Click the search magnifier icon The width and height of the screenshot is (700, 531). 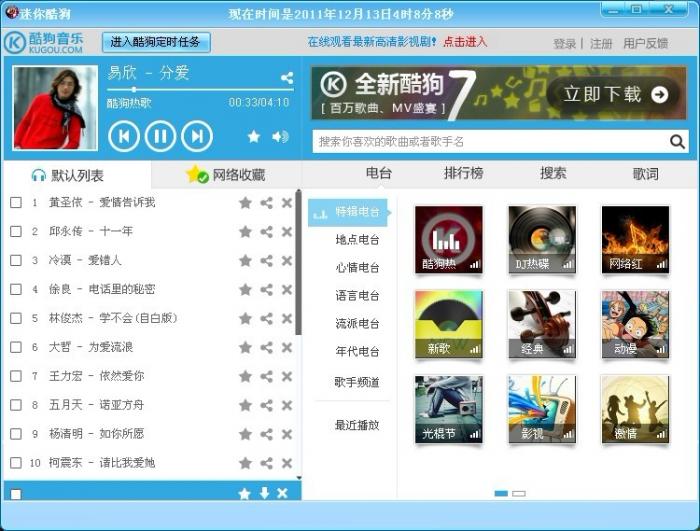pyautogui.click(x=677, y=142)
